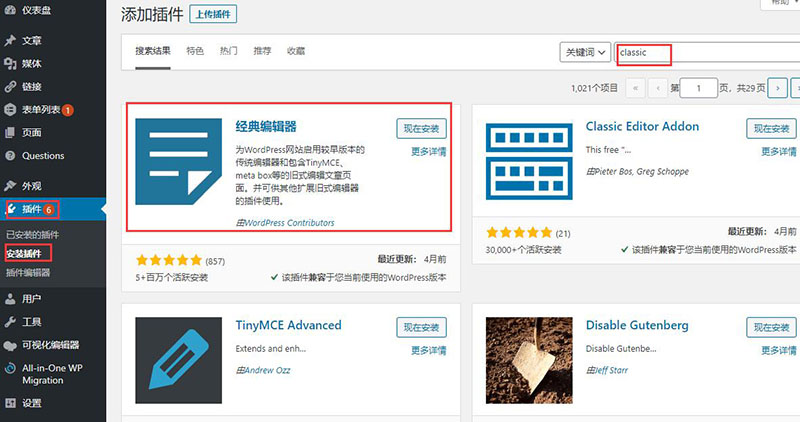
Task: Click the current page number field
Action: coord(699,88)
